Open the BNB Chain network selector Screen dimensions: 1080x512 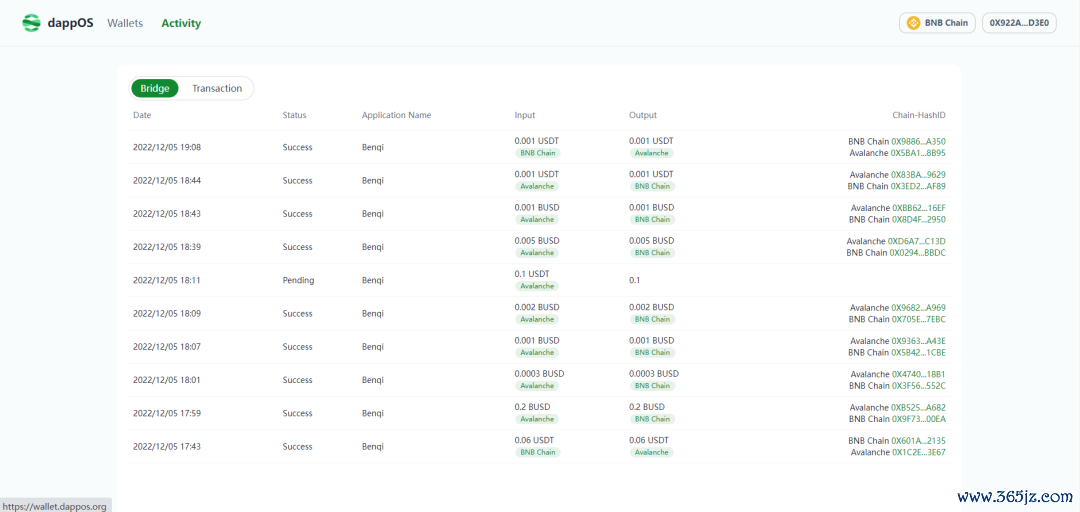tap(937, 23)
